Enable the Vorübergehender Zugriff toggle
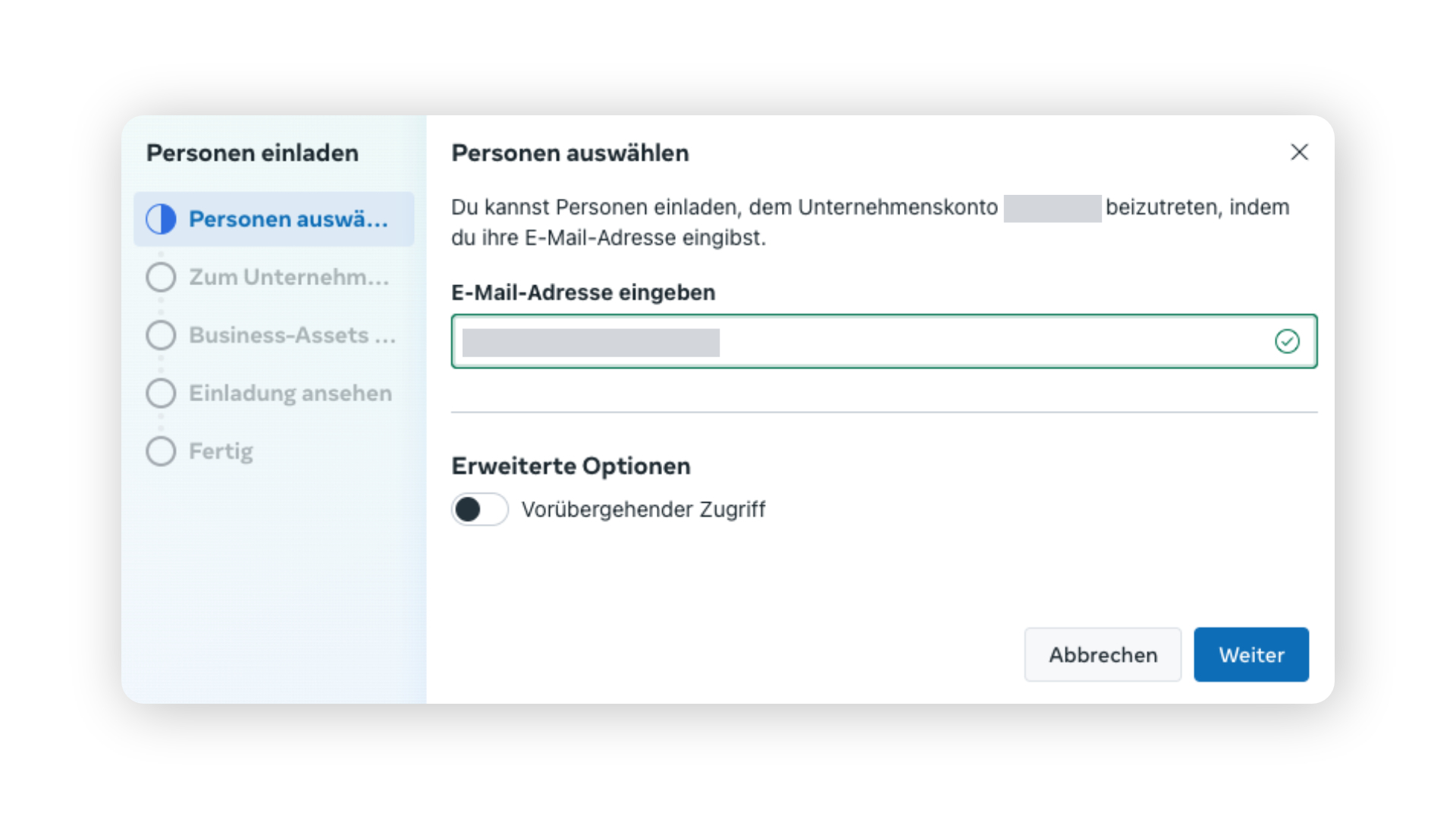 click(479, 510)
